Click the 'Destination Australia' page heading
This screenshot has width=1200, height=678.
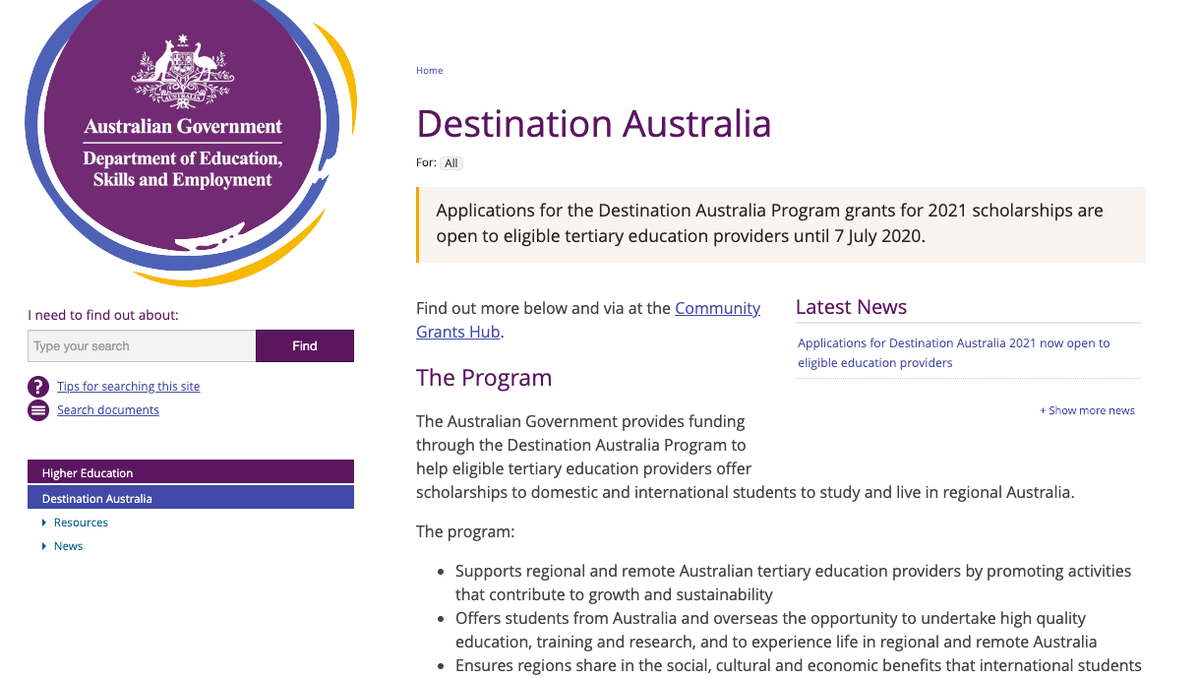(x=594, y=124)
